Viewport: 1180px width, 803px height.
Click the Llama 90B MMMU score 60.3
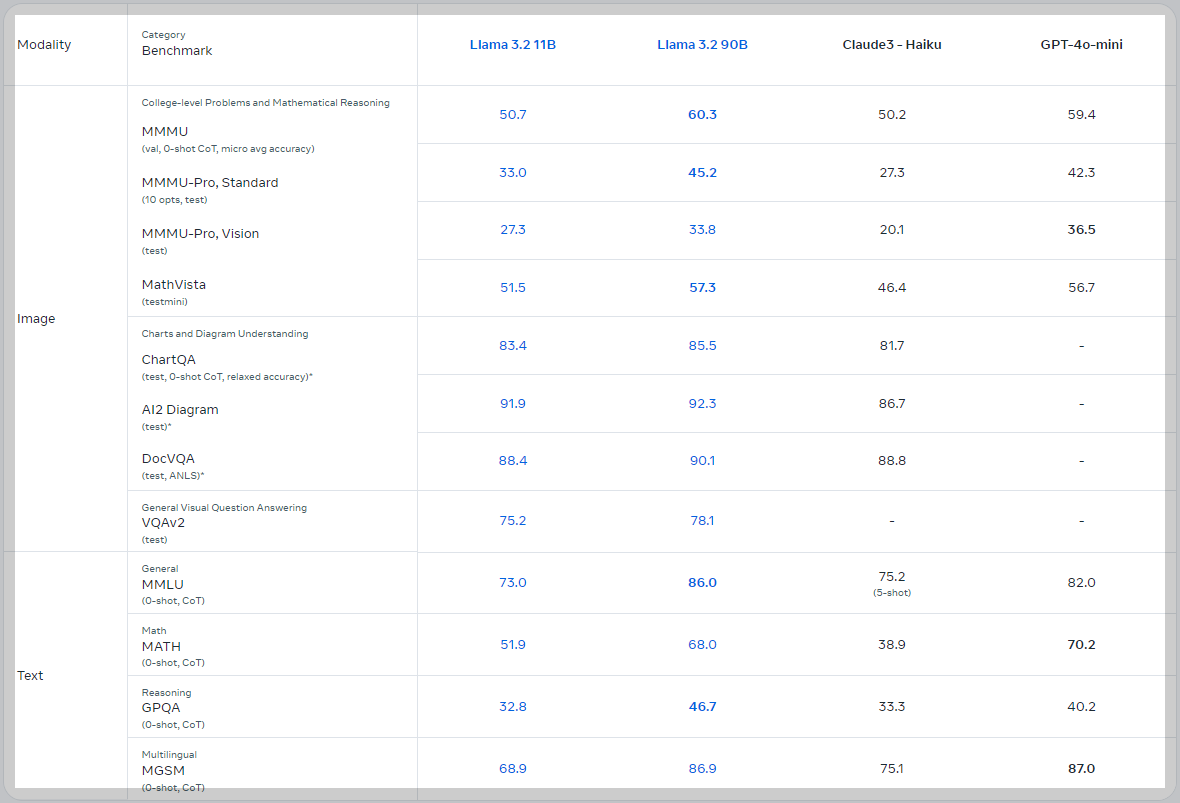[702, 114]
